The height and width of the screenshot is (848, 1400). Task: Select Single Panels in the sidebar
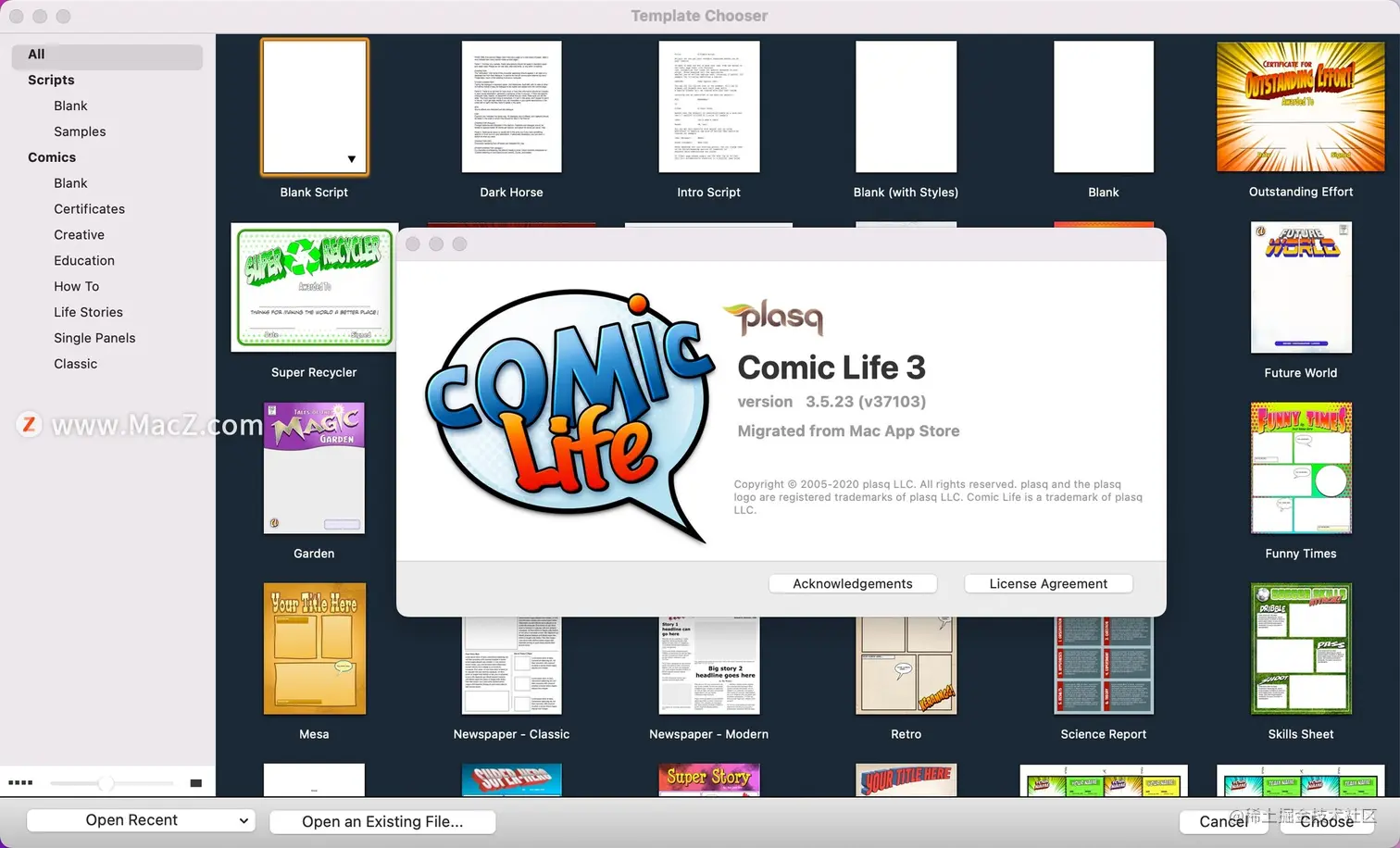click(x=94, y=339)
